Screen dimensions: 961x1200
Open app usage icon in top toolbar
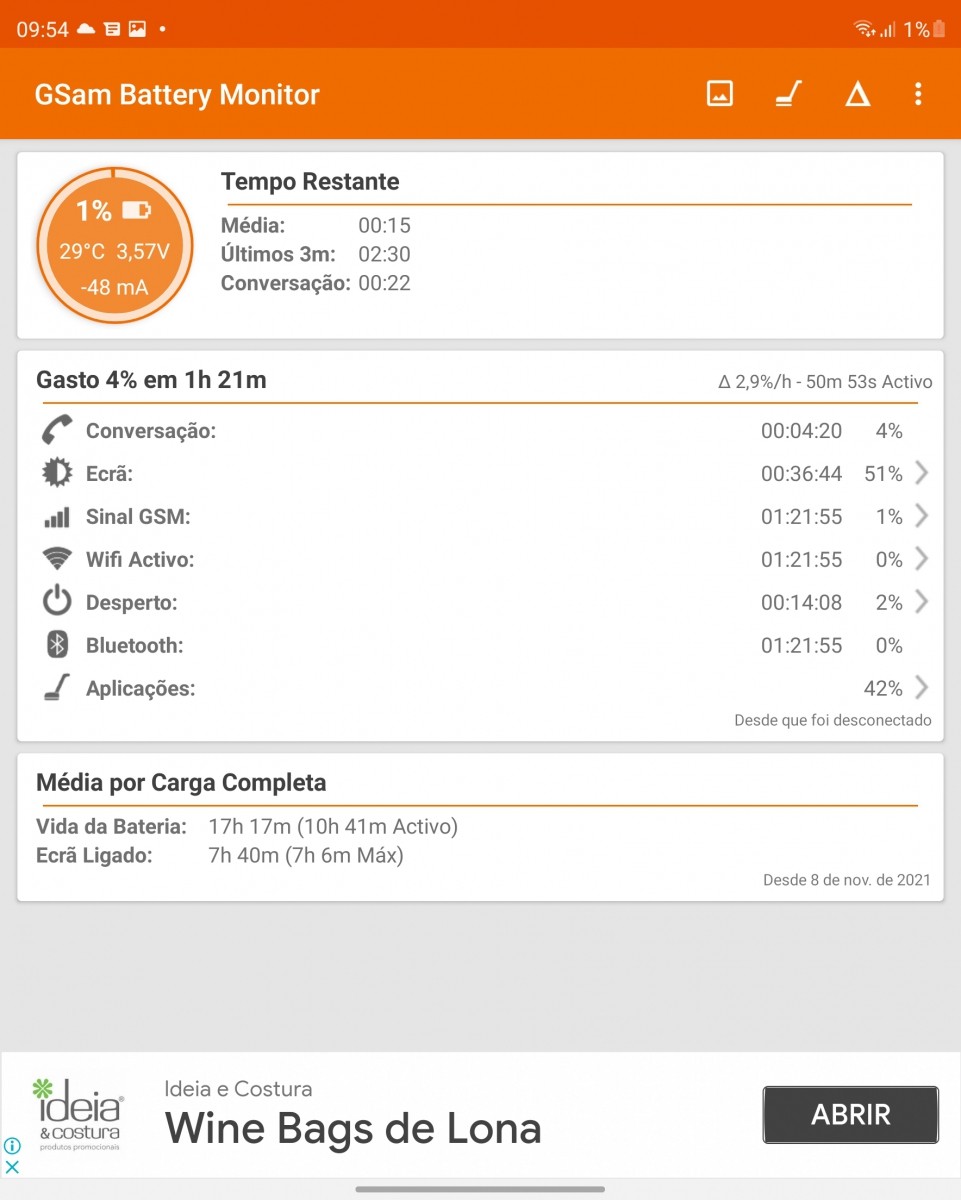[789, 94]
